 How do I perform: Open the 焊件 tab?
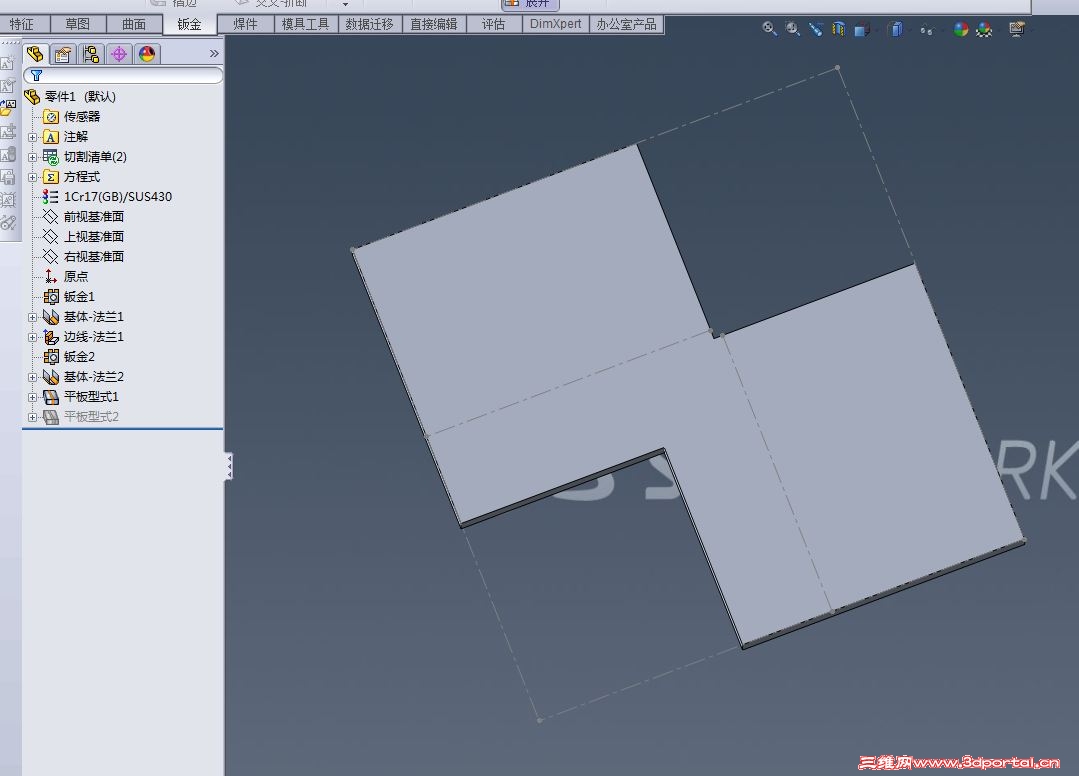coord(246,24)
